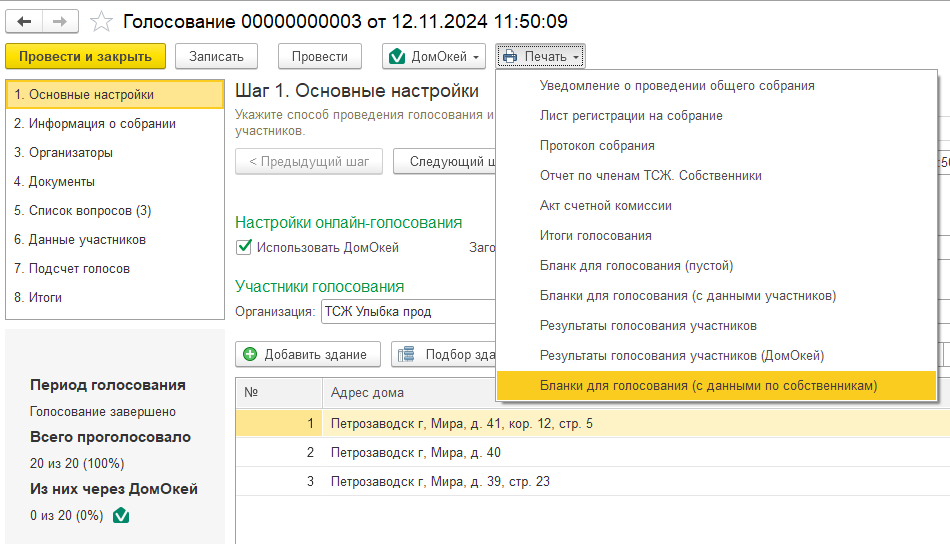950x544 pixels.
Task: Open Лист регистрации на собрание
Action: point(631,116)
